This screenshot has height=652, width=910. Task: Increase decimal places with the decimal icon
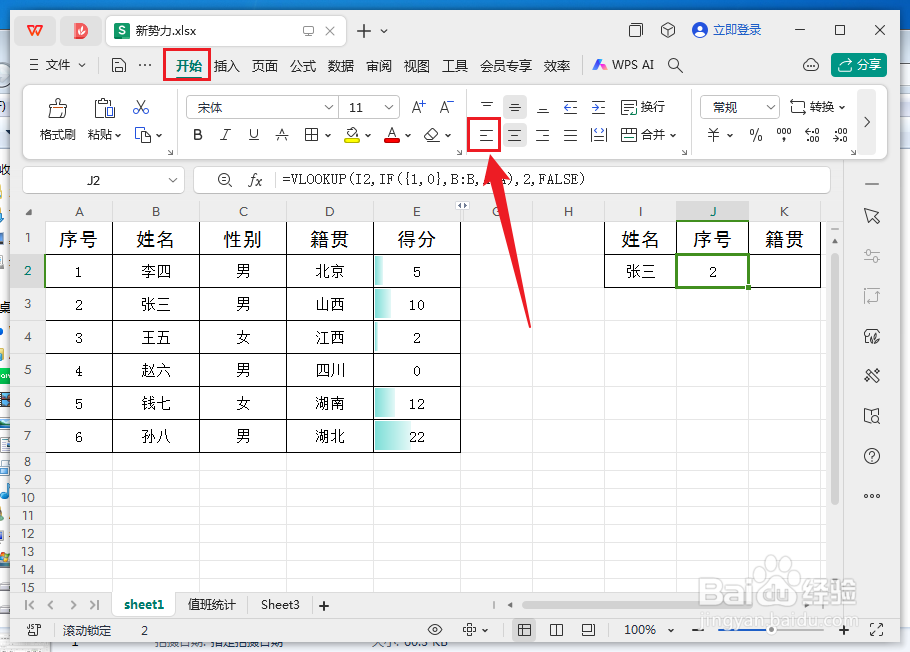[810, 134]
